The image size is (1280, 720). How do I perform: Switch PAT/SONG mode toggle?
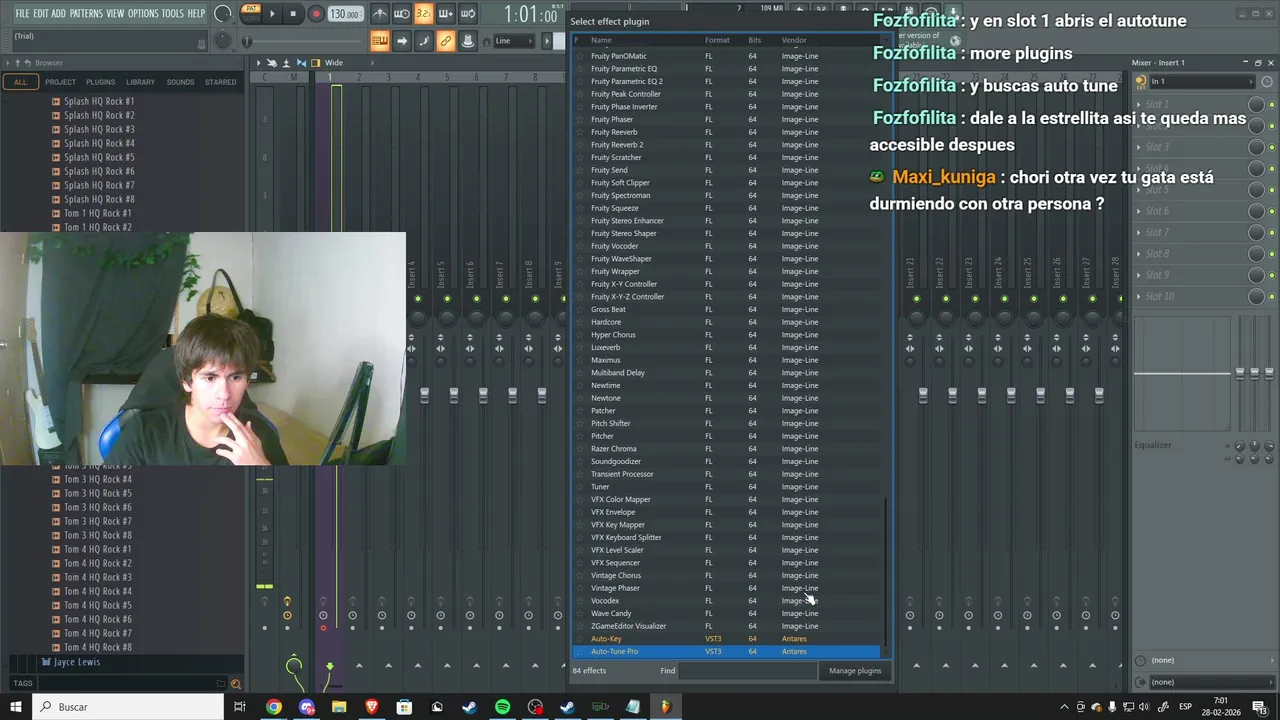251,12
